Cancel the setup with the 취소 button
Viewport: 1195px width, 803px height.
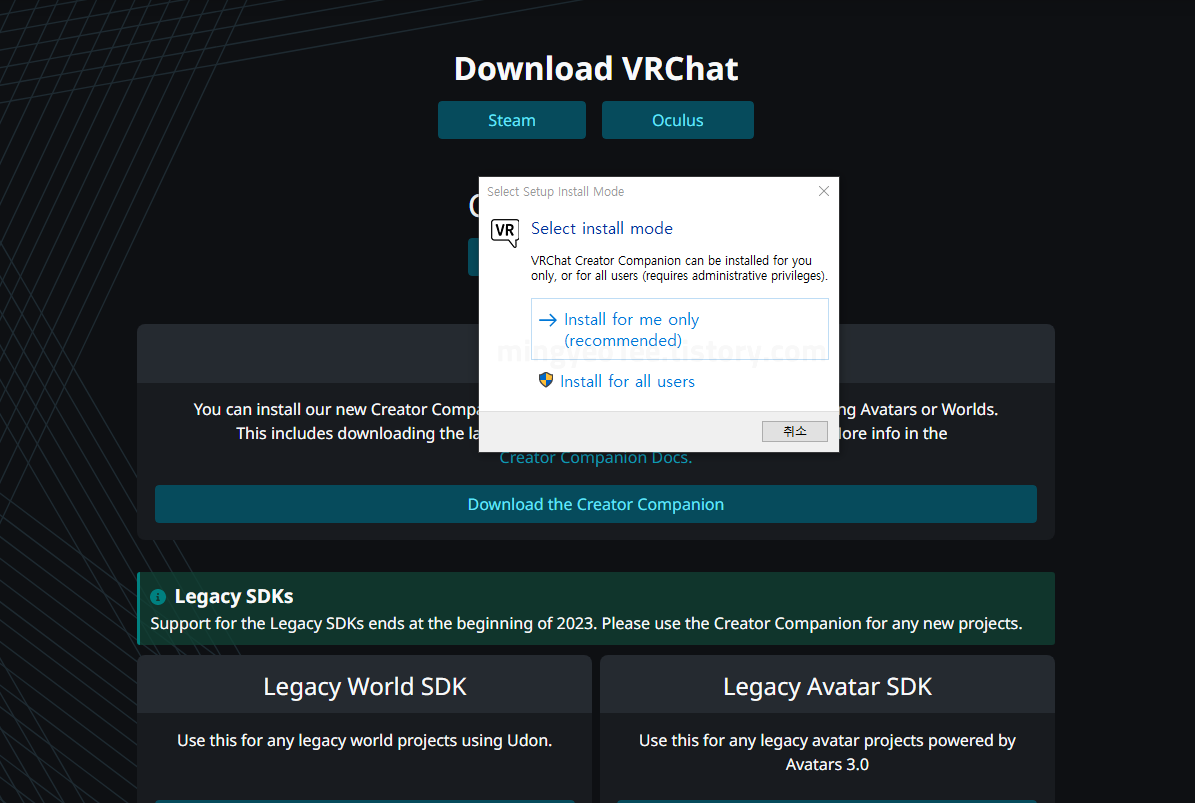pyautogui.click(x=795, y=431)
